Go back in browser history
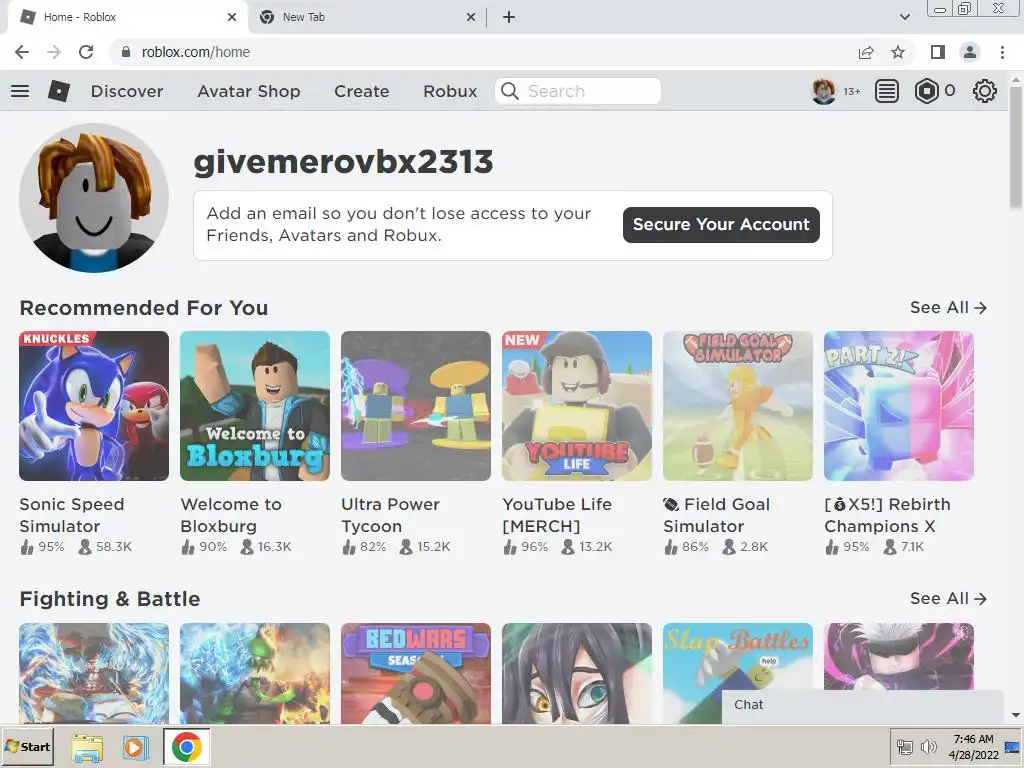 tap(22, 52)
